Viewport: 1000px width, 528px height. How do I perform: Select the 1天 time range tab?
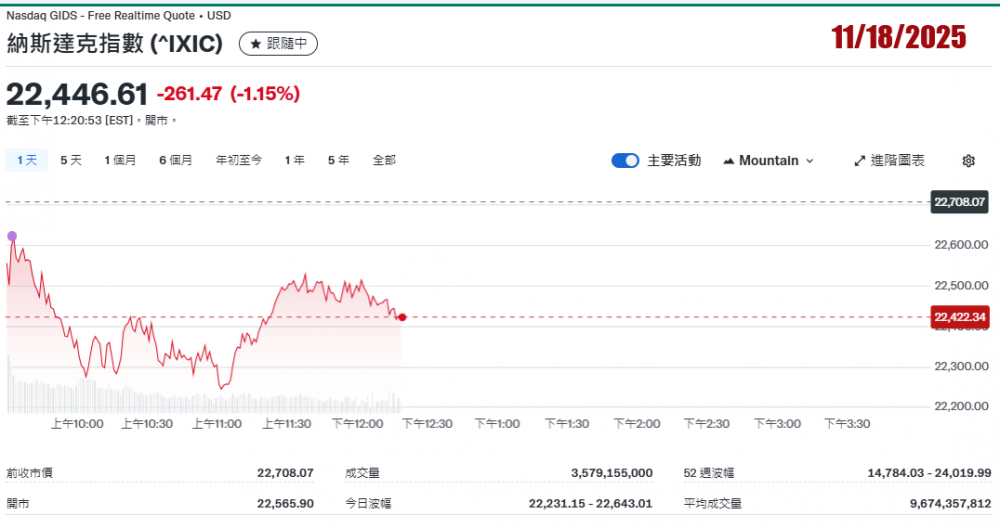click(x=27, y=160)
